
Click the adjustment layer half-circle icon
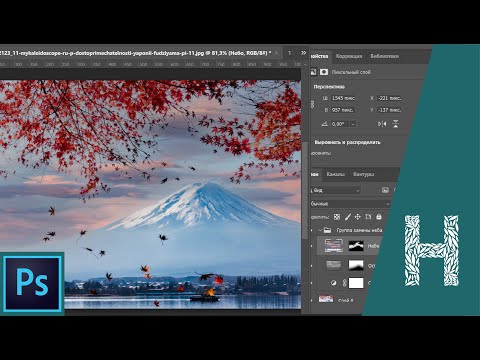(x=333, y=283)
